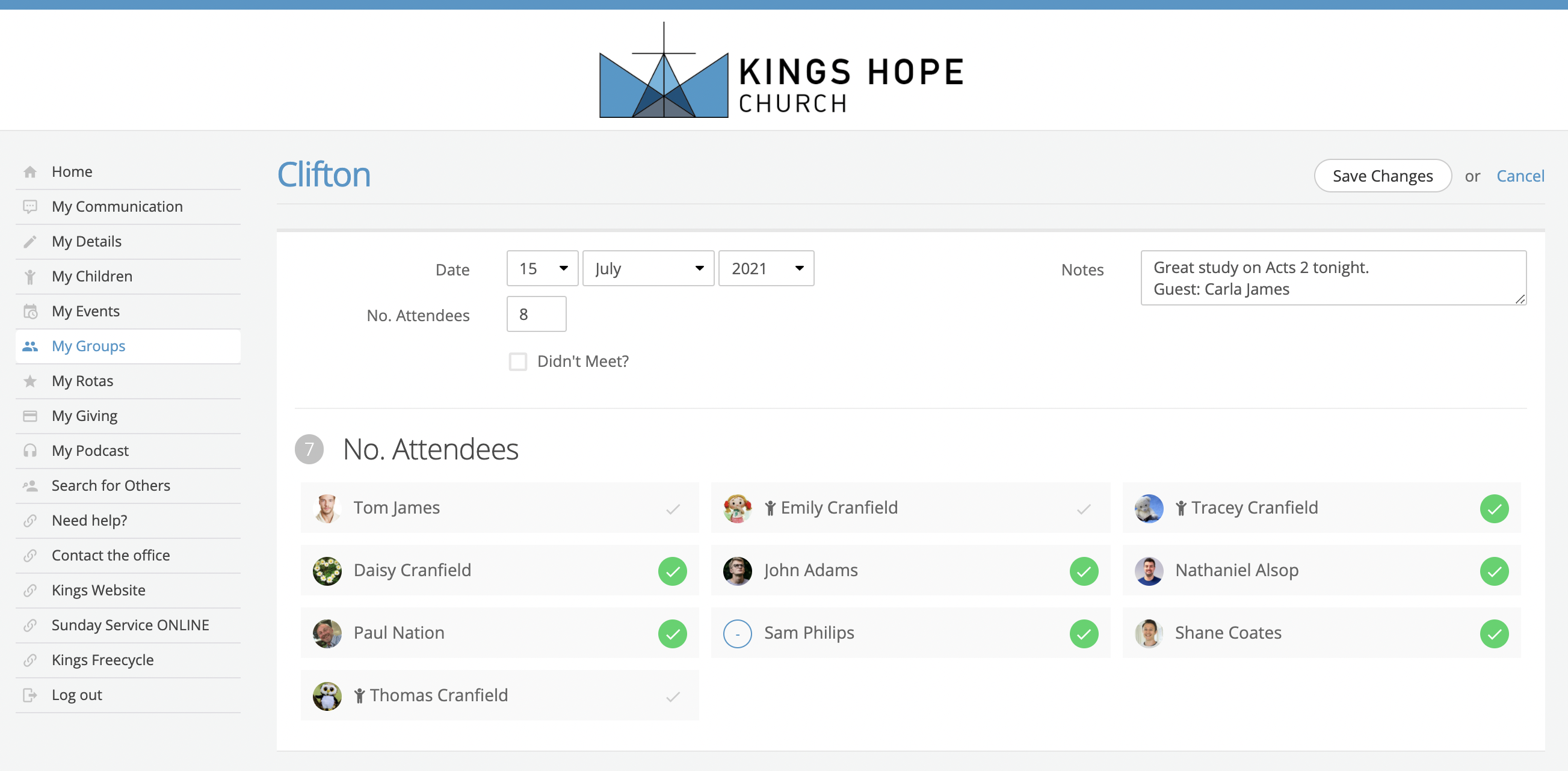
Task: Select the My Communication speech bubble icon
Action: [30, 206]
